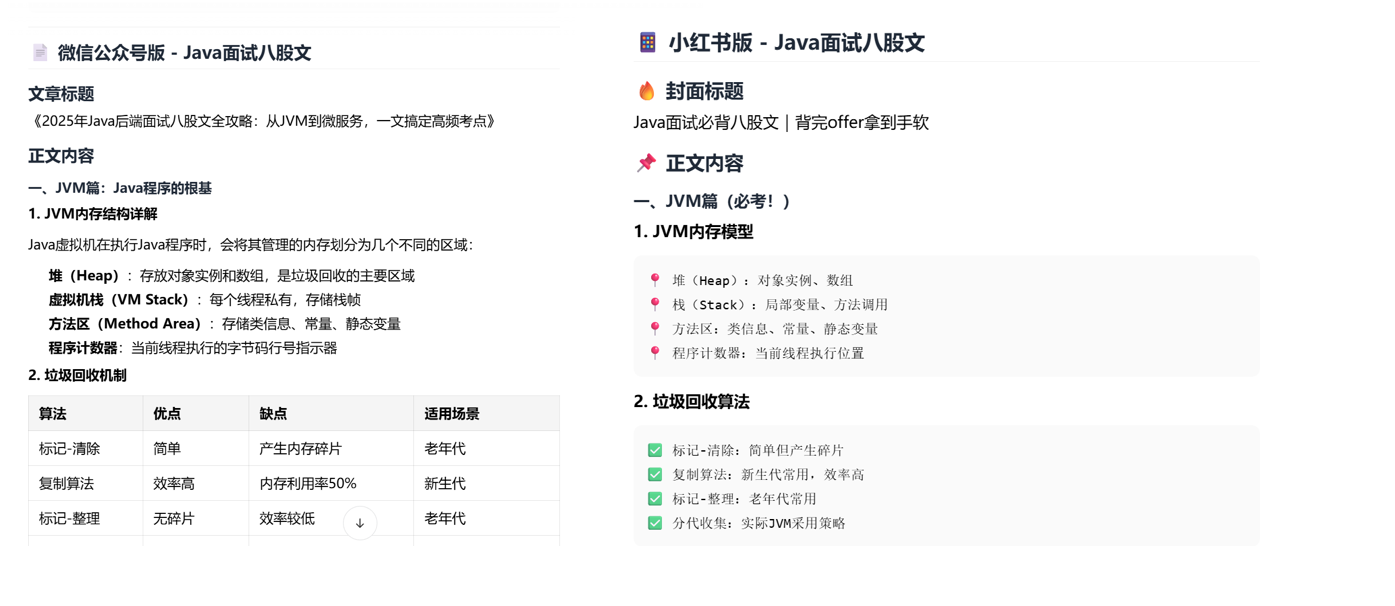Click the pin icon before 程序计数器：当前线程执行位置
This screenshot has height=606, width=1395.
[655, 353]
